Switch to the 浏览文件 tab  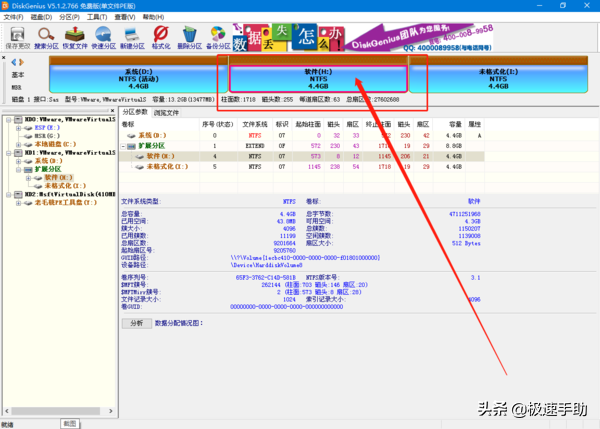166,113
